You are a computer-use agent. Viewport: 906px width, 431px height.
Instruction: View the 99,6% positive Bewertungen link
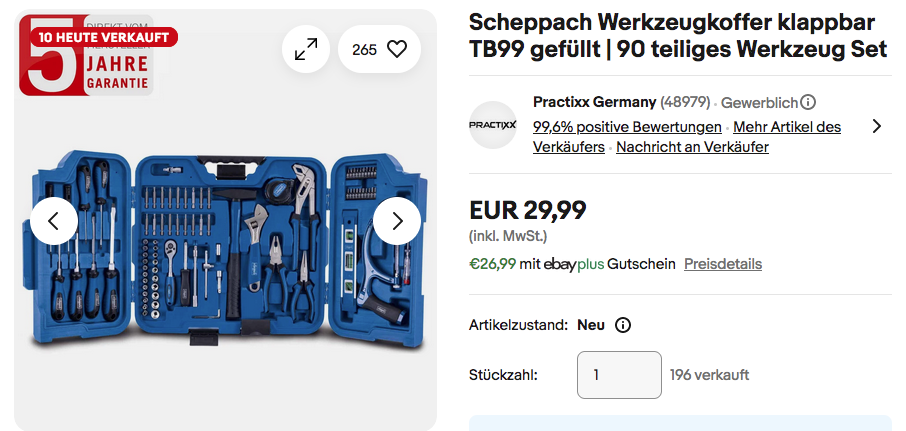pyautogui.click(x=627, y=127)
